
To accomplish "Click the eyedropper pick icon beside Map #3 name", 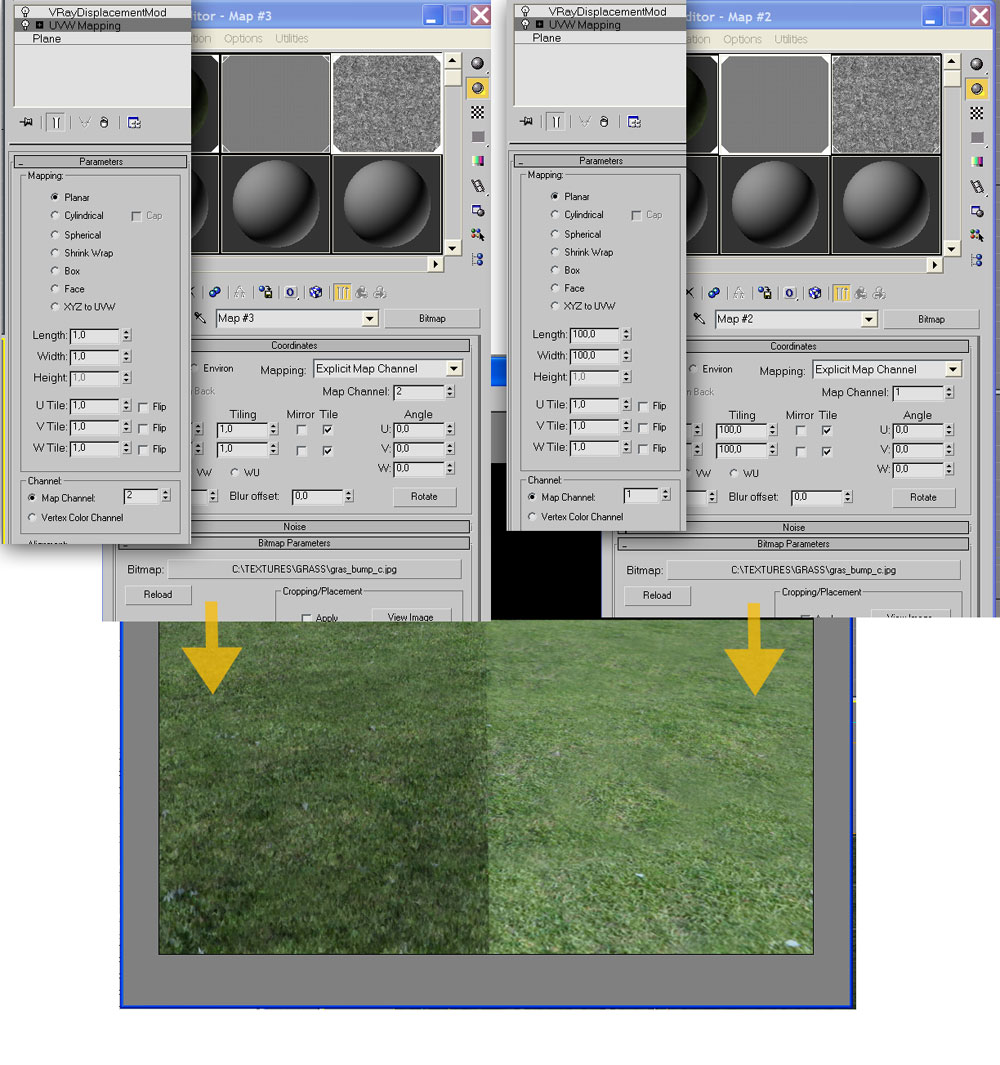I will [x=200, y=317].
